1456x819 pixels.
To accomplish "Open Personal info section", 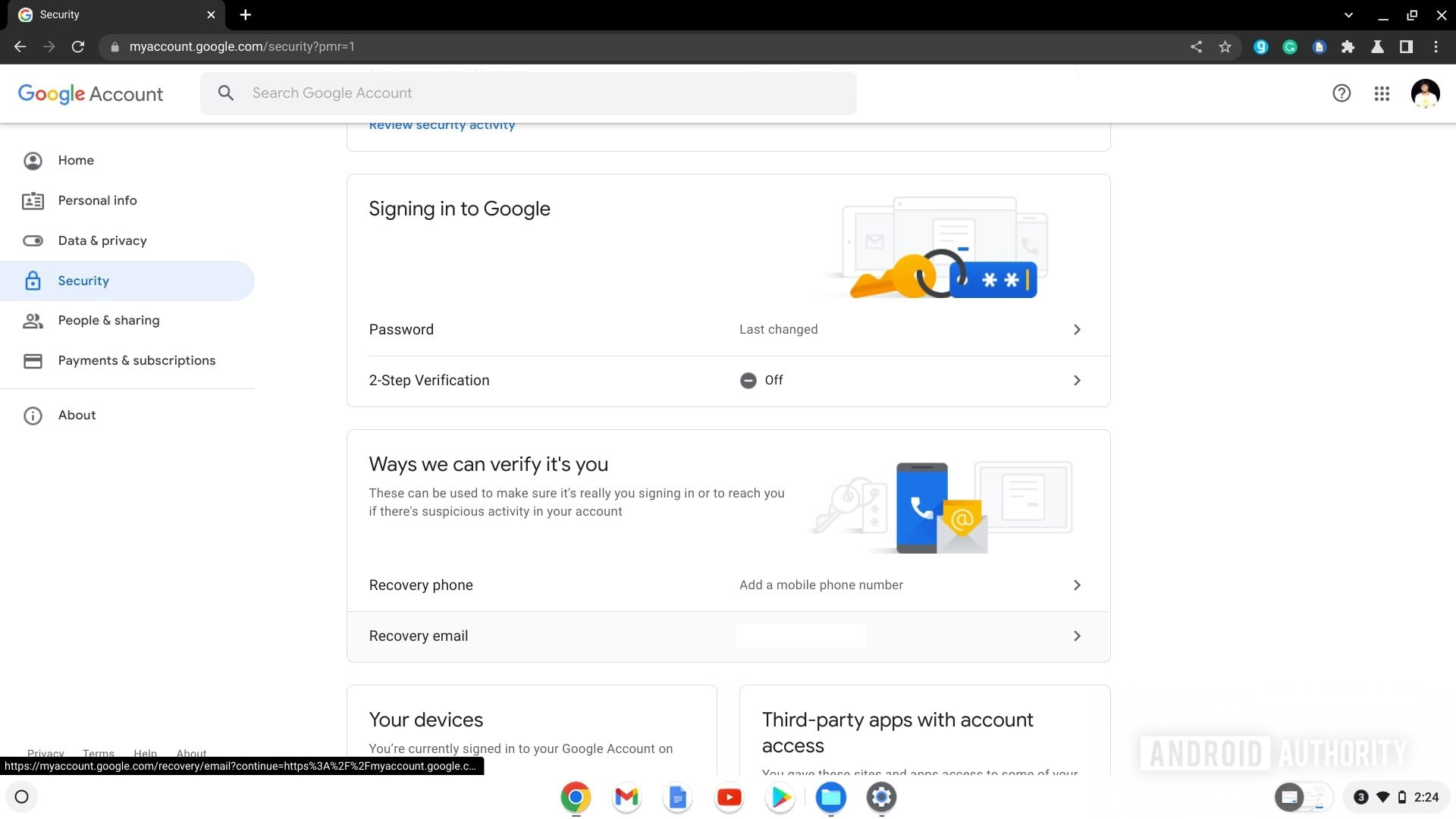I will 97,200.
